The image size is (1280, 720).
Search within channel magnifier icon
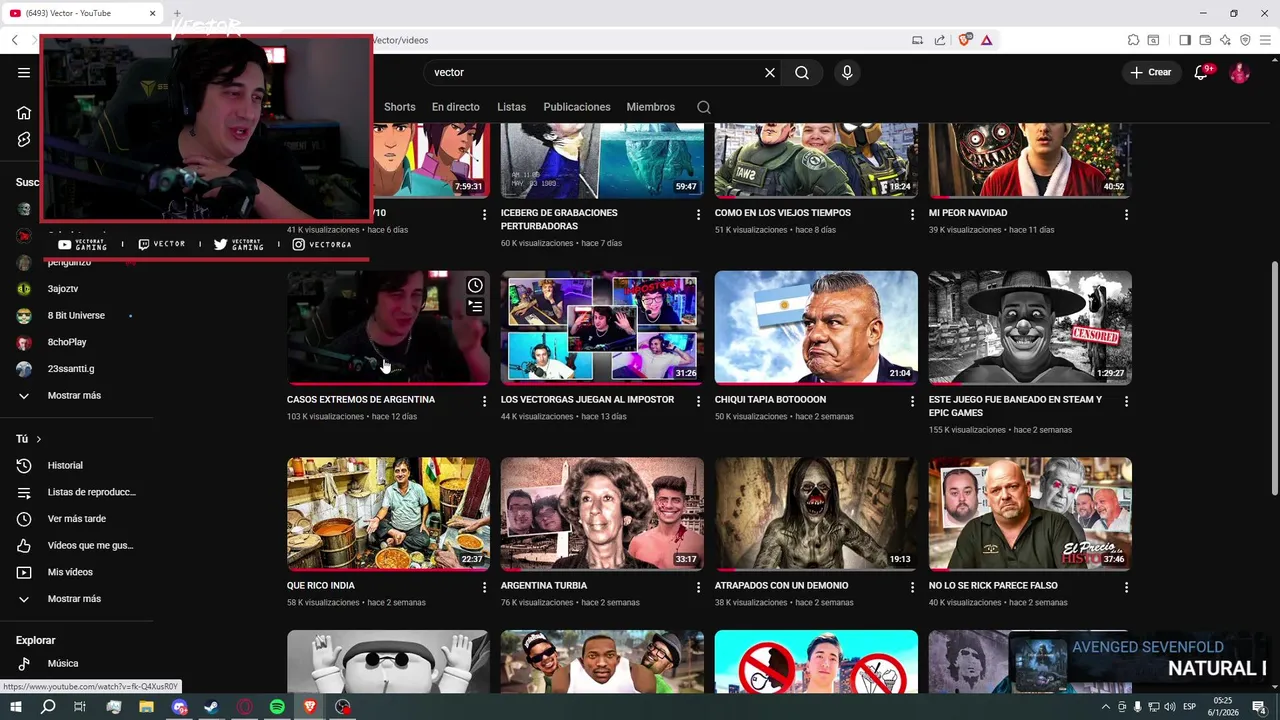tap(704, 107)
